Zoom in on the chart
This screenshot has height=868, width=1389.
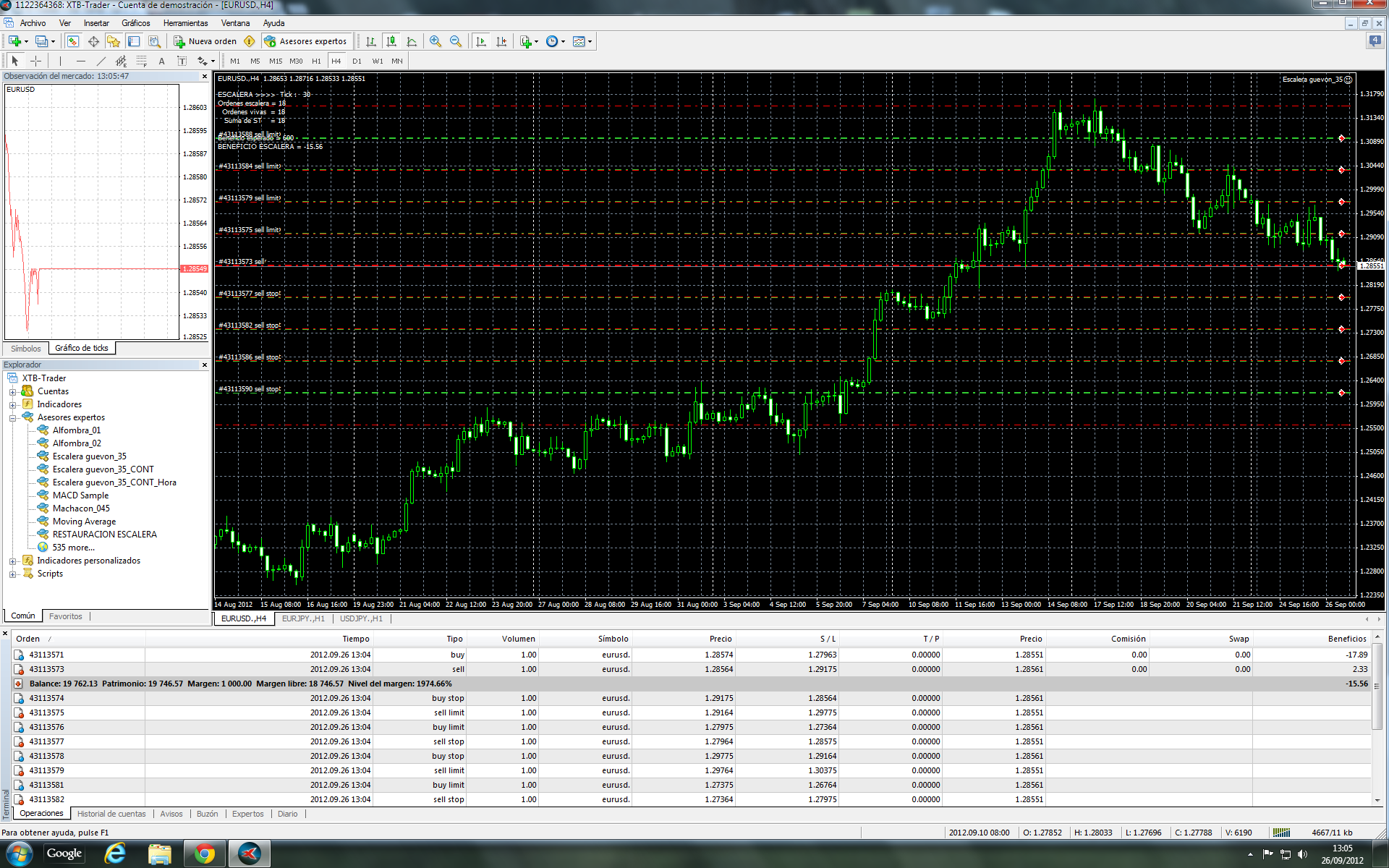435,41
